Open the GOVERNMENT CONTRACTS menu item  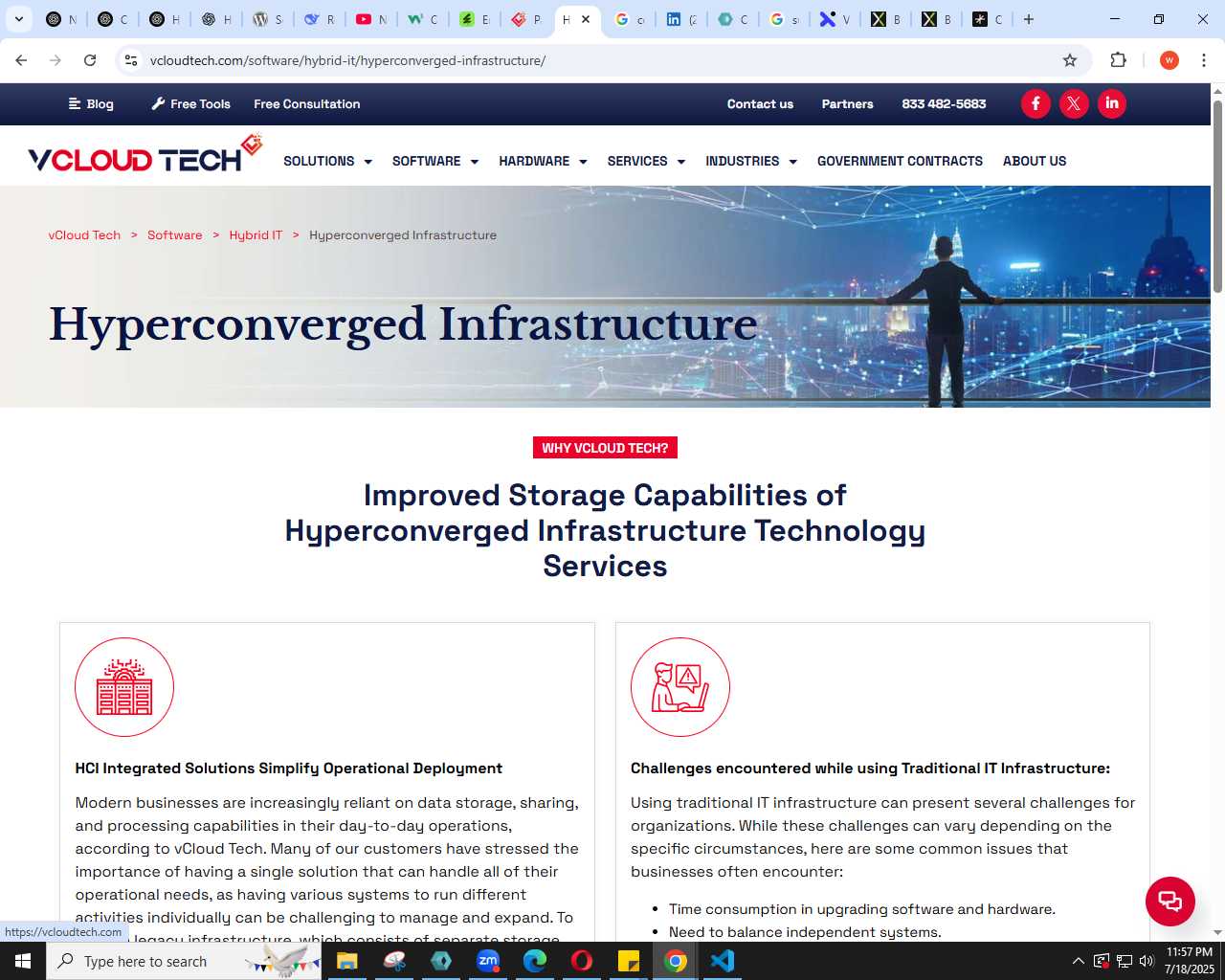900,161
